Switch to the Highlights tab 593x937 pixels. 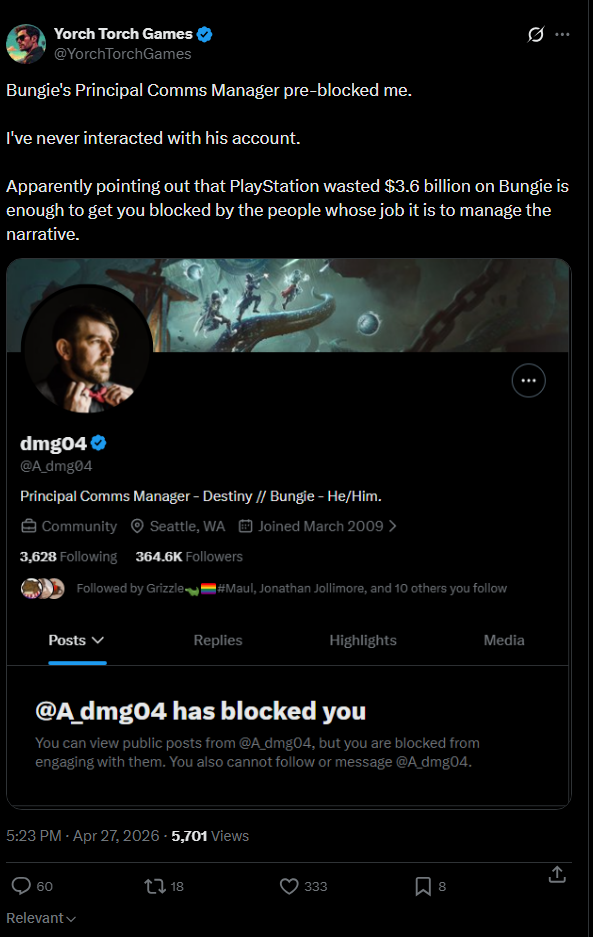[363, 640]
